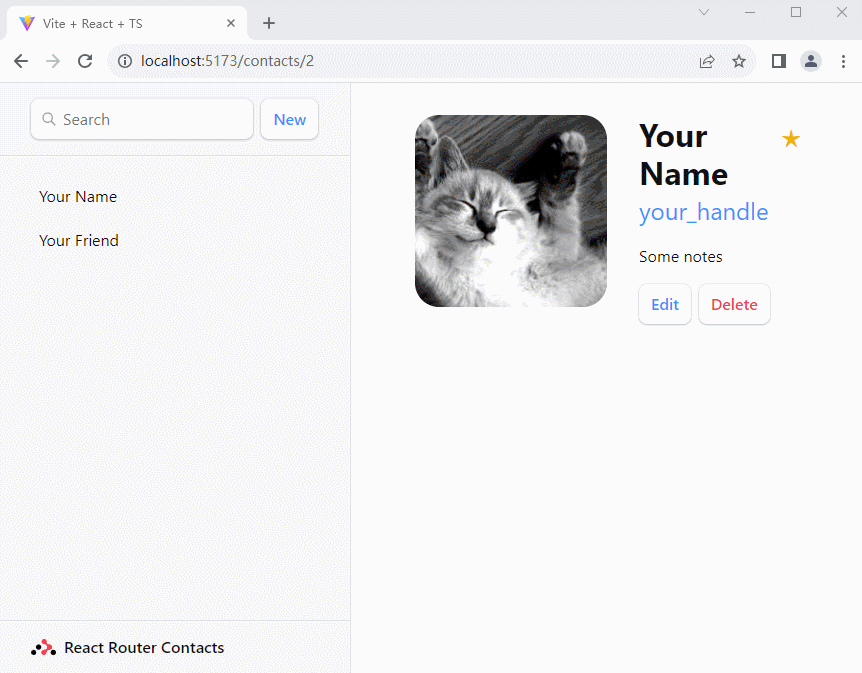Open Your Friend contact in sidebar
The image size is (862, 673).
tap(79, 241)
